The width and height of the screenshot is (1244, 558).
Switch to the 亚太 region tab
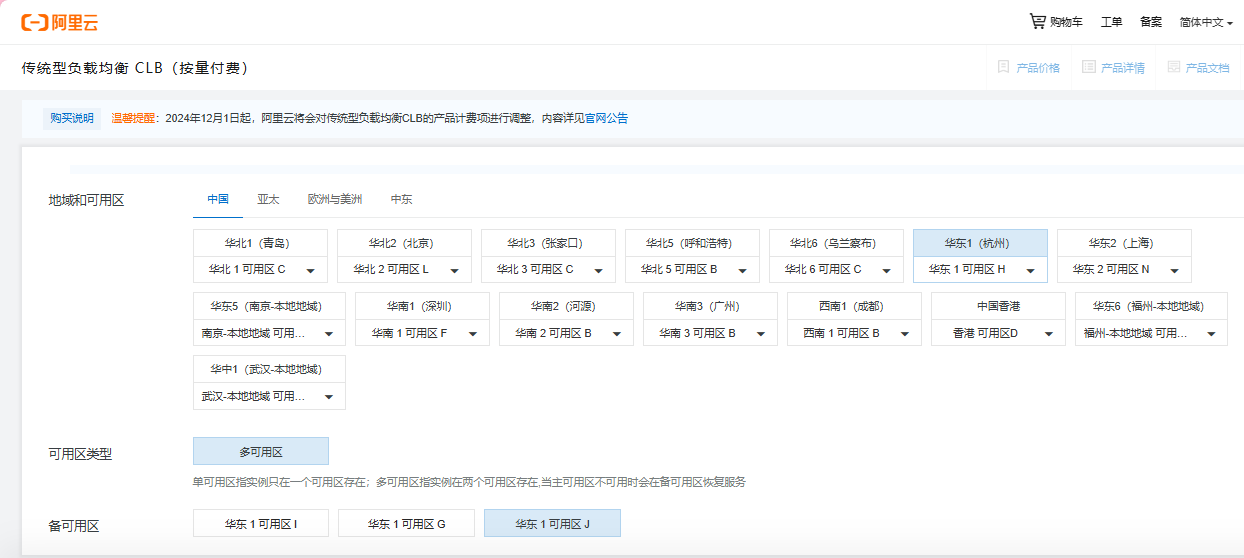(268, 199)
